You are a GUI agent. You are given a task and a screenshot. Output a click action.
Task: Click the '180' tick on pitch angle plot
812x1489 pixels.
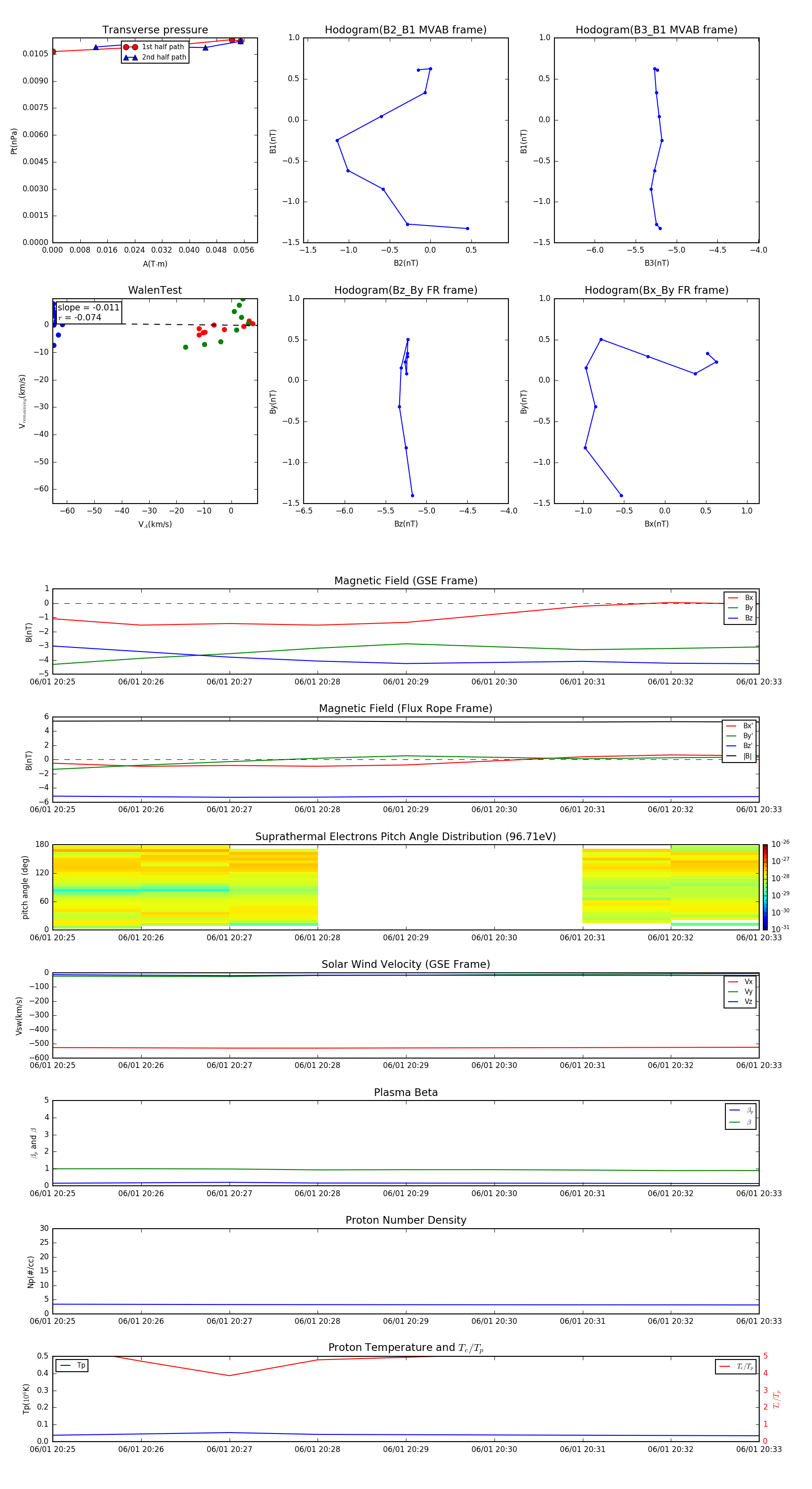[x=42, y=845]
